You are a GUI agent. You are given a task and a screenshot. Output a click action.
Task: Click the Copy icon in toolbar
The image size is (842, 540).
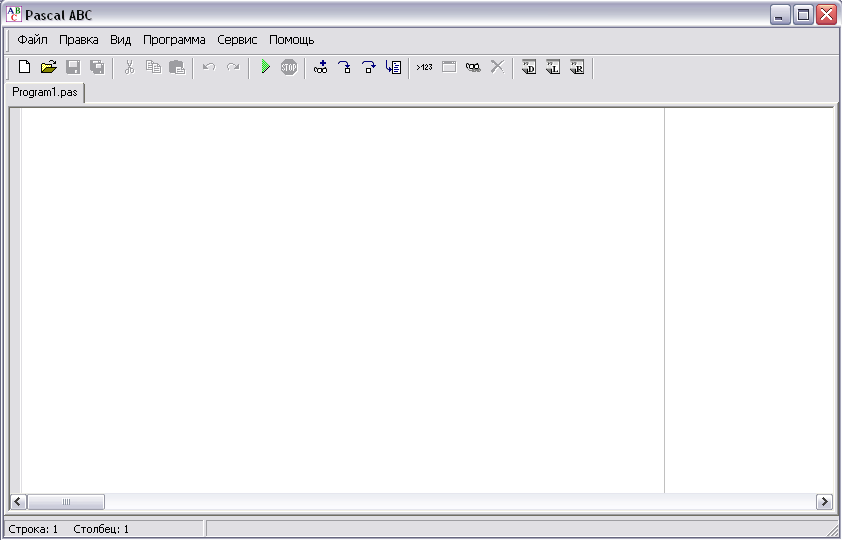tap(154, 67)
